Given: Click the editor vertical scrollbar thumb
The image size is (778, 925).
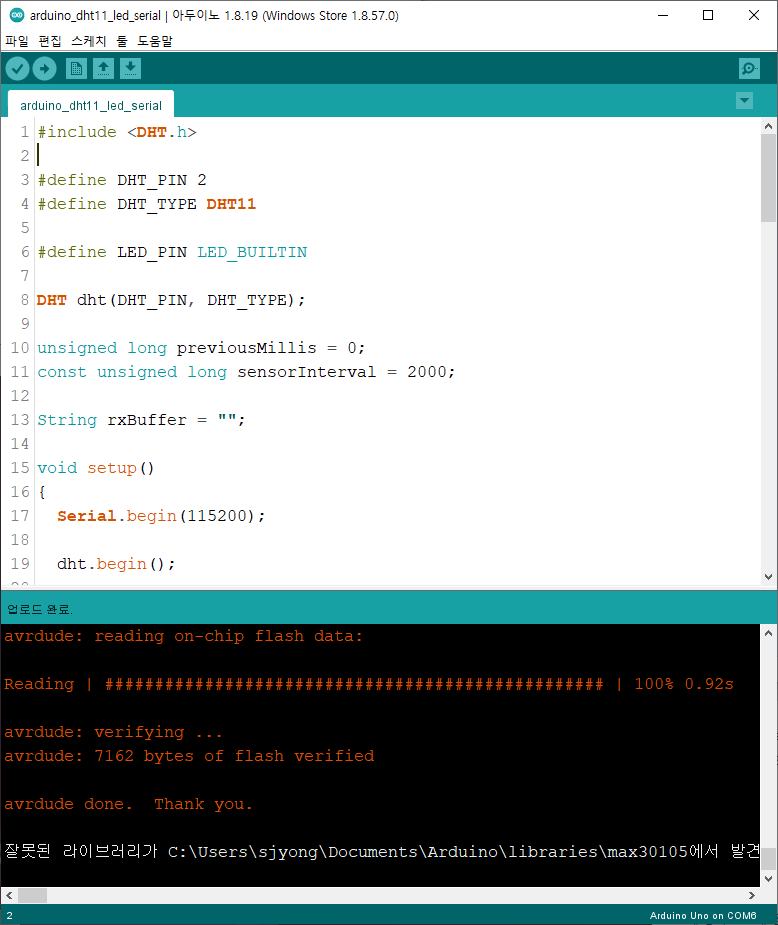Looking at the screenshot, I should (x=768, y=178).
